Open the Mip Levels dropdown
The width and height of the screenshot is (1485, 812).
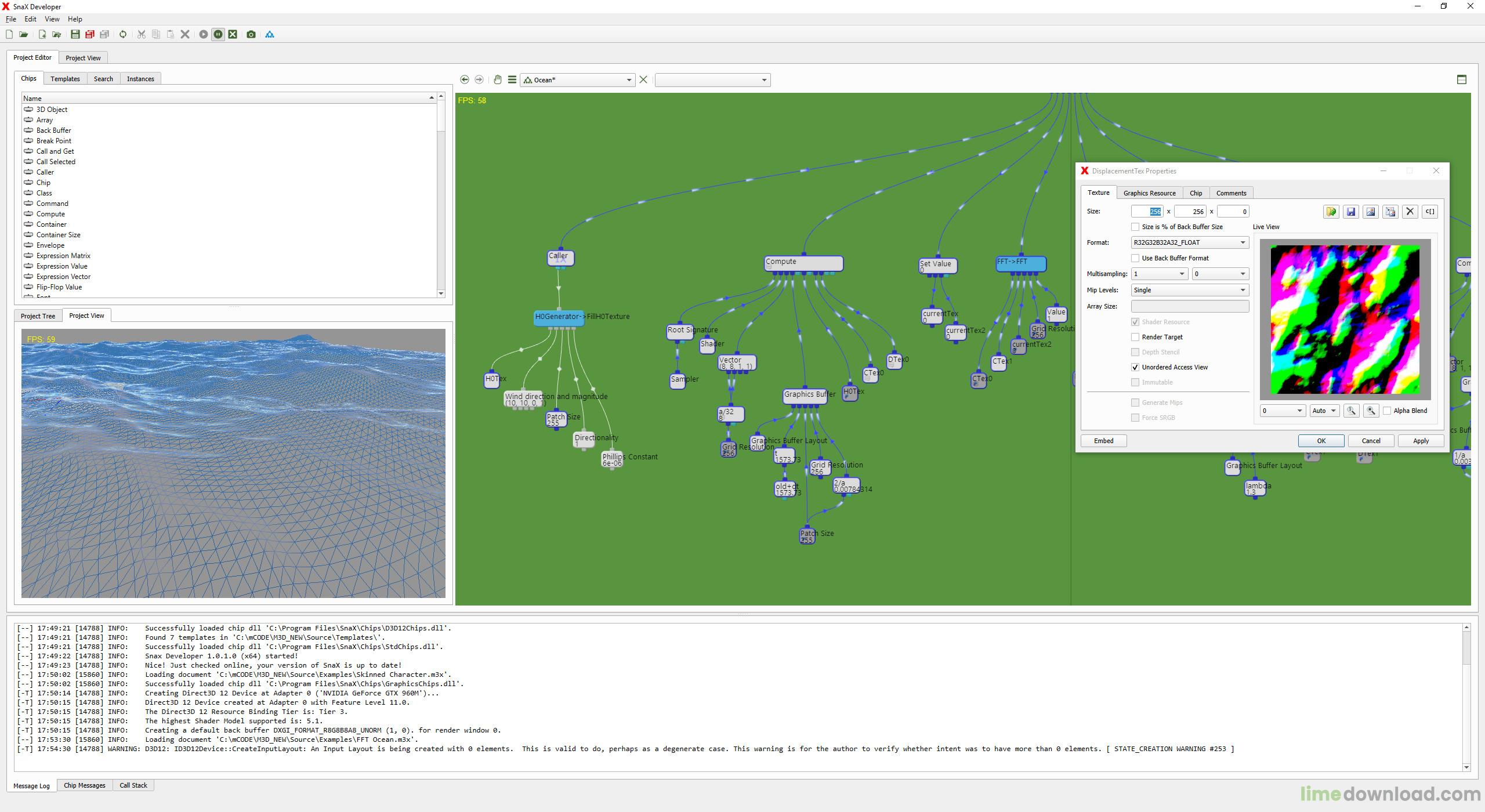(x=1190, y=290)
